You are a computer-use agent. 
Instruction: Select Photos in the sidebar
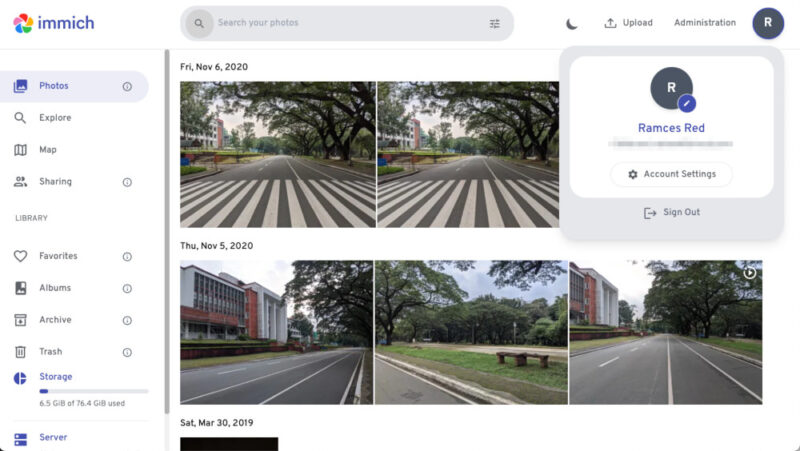74,86
